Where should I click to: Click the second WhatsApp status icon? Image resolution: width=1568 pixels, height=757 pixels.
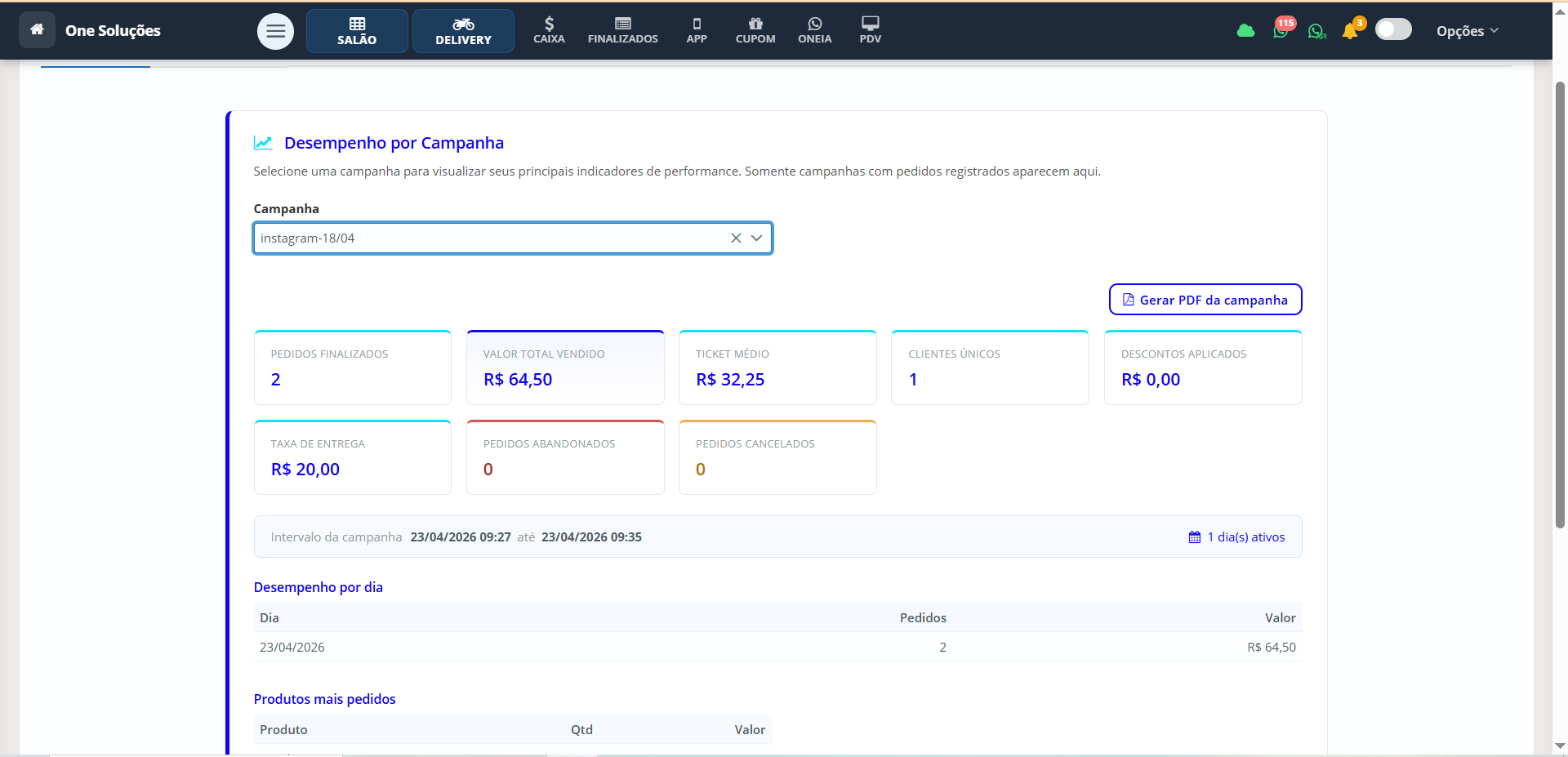click(x=1316, y=31)
